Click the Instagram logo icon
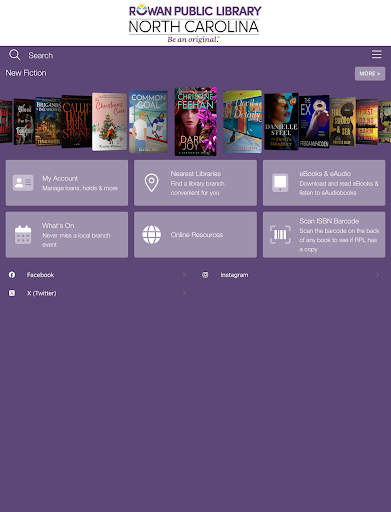Image resolution: width=391 pixels, height=512 pixels. pos(205,275)
